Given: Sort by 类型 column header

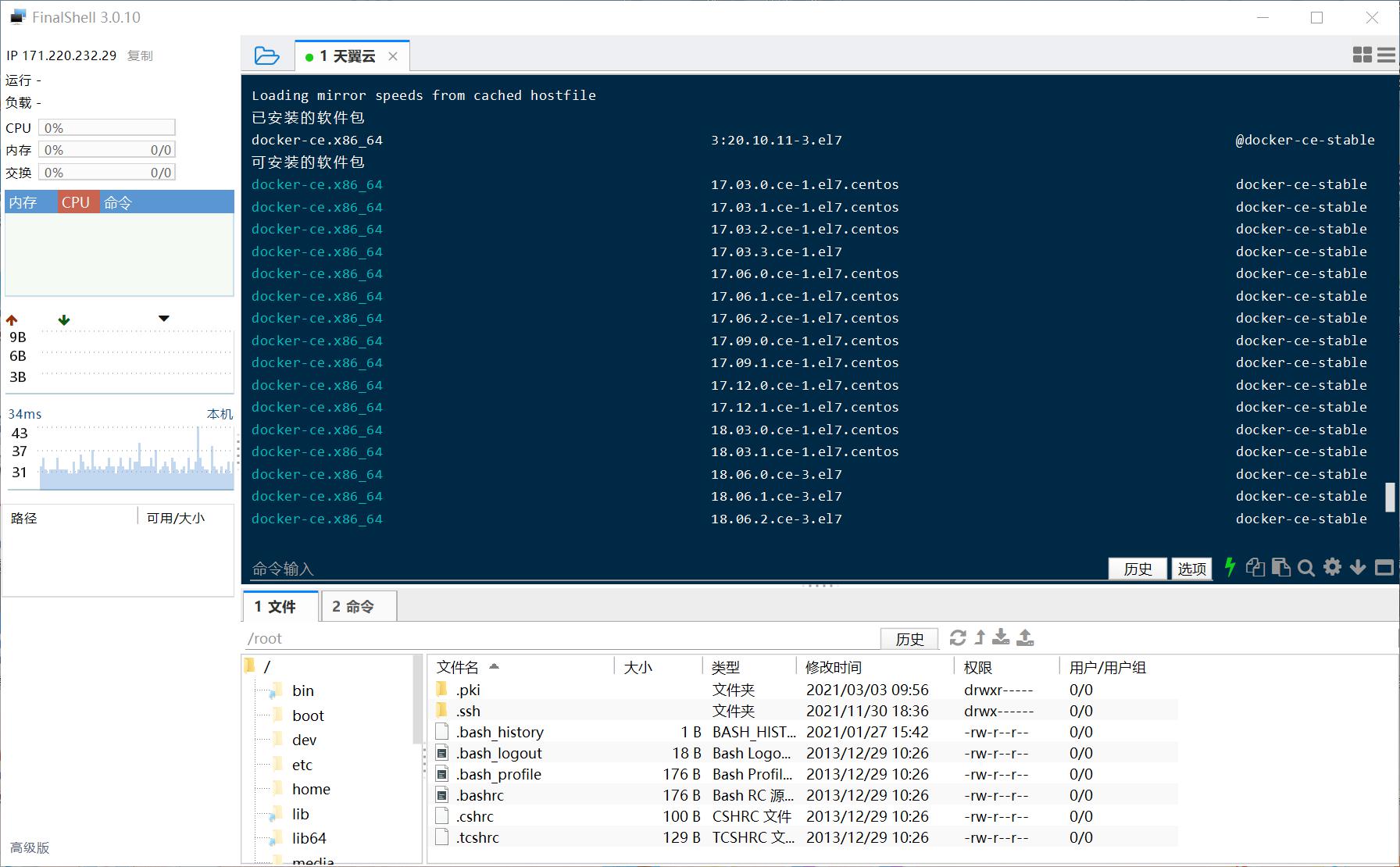Looking at the screenshot, I should click(749, 667).
